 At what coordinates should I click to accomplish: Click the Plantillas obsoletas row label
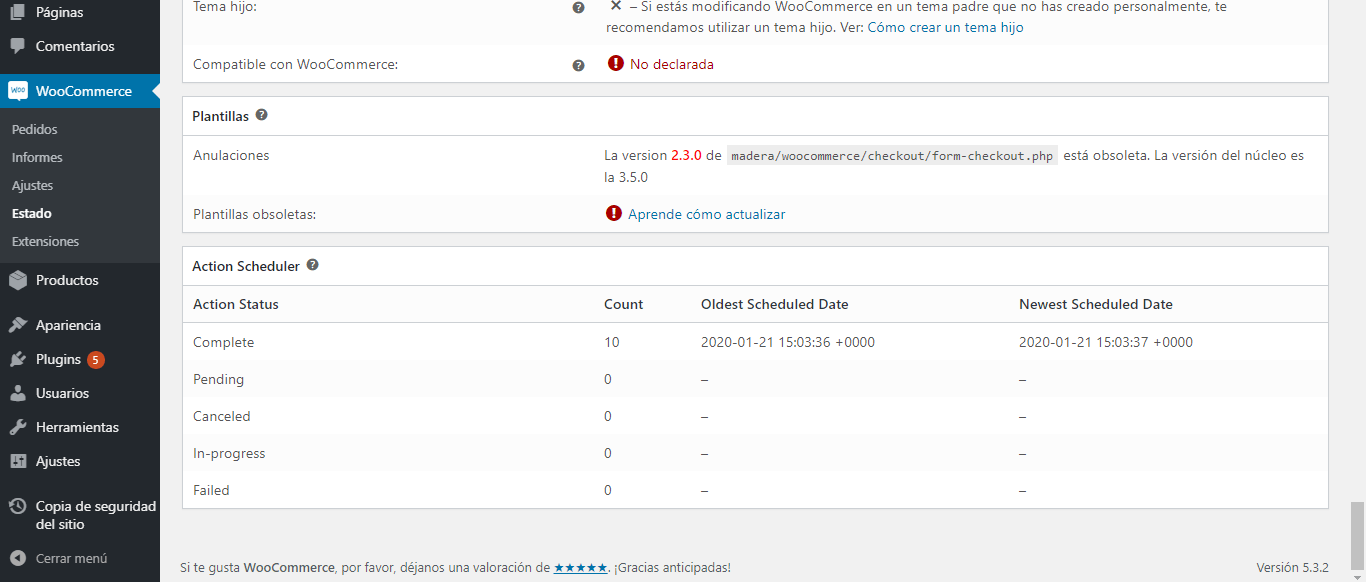point(255,214)
